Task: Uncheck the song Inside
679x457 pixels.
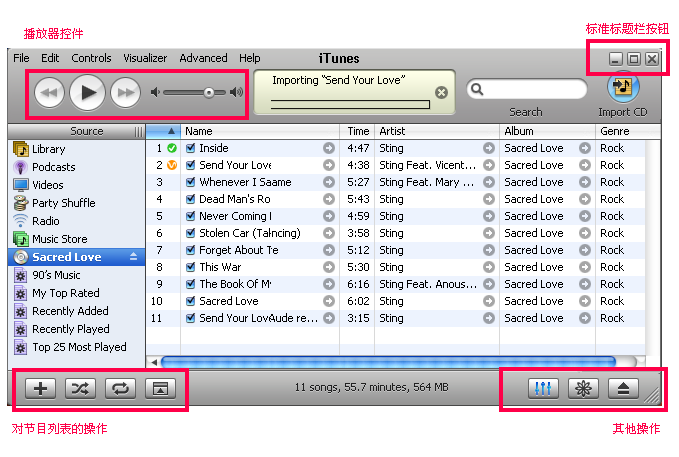Action: 191,148
